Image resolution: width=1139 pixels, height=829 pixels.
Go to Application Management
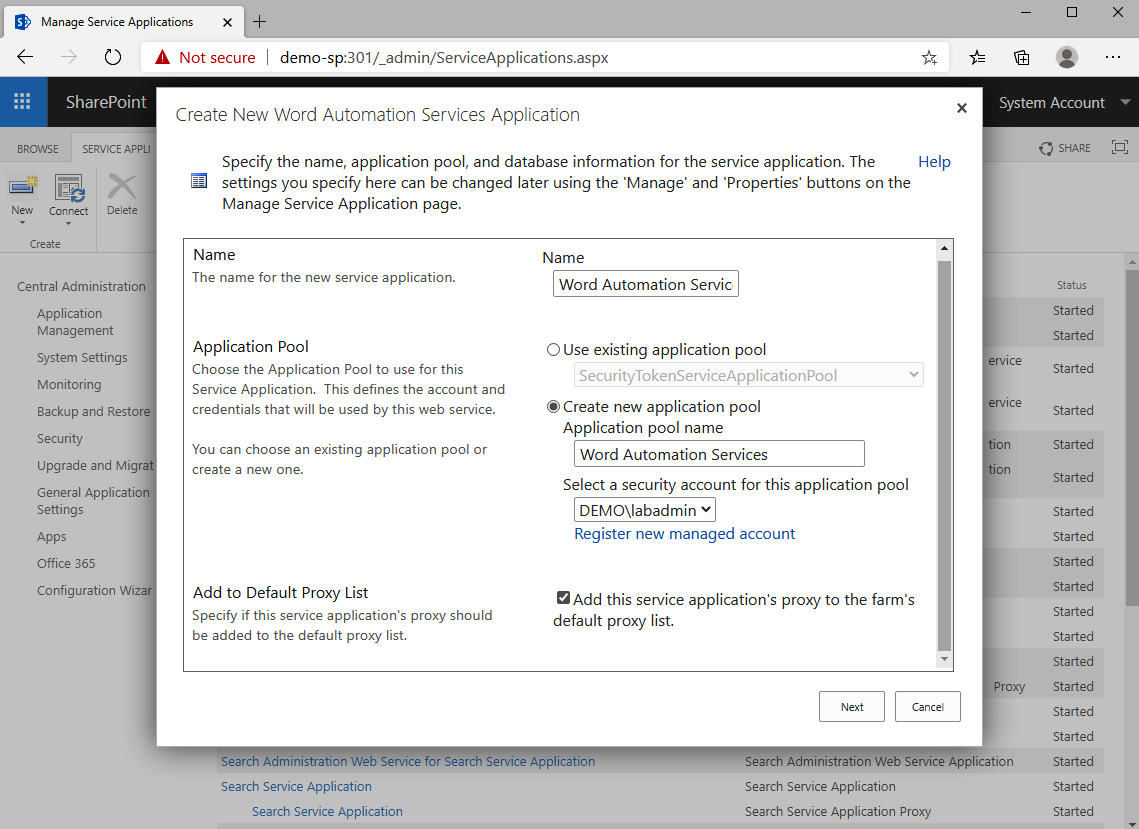coord(76,322)
